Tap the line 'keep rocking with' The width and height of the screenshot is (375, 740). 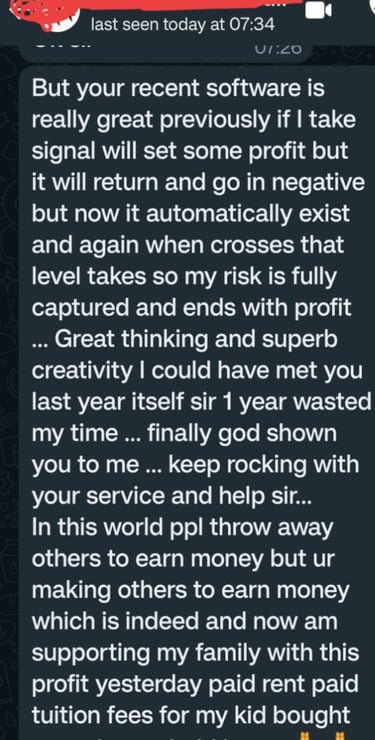264,465
